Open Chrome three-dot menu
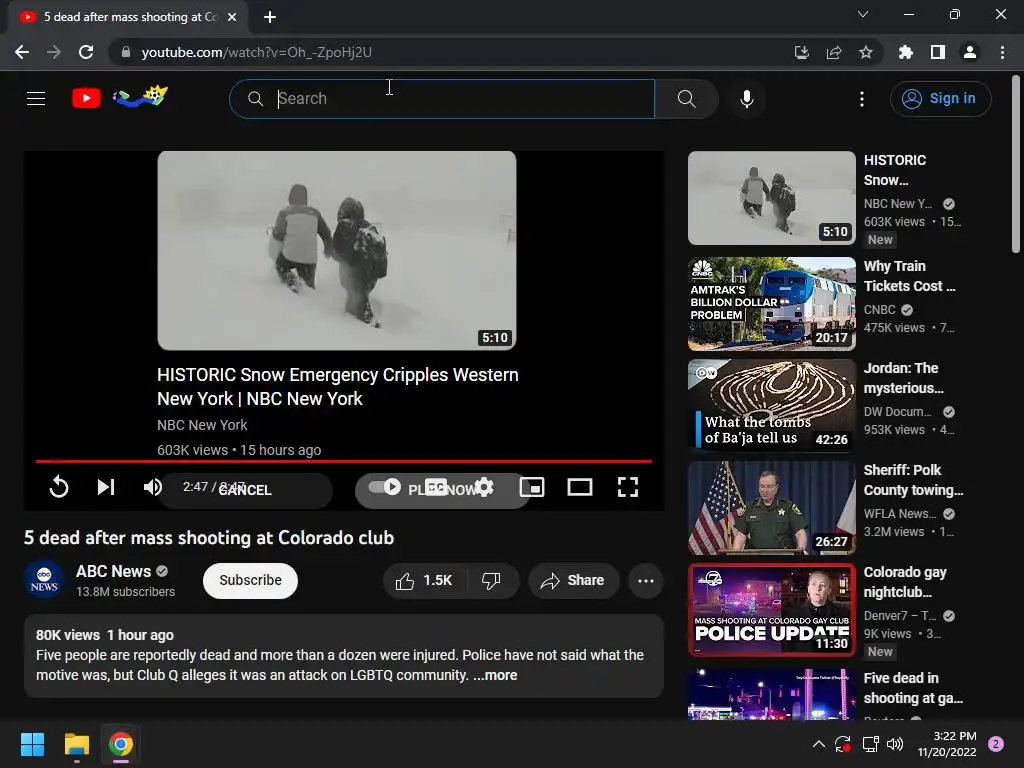 coord(1002,52)
